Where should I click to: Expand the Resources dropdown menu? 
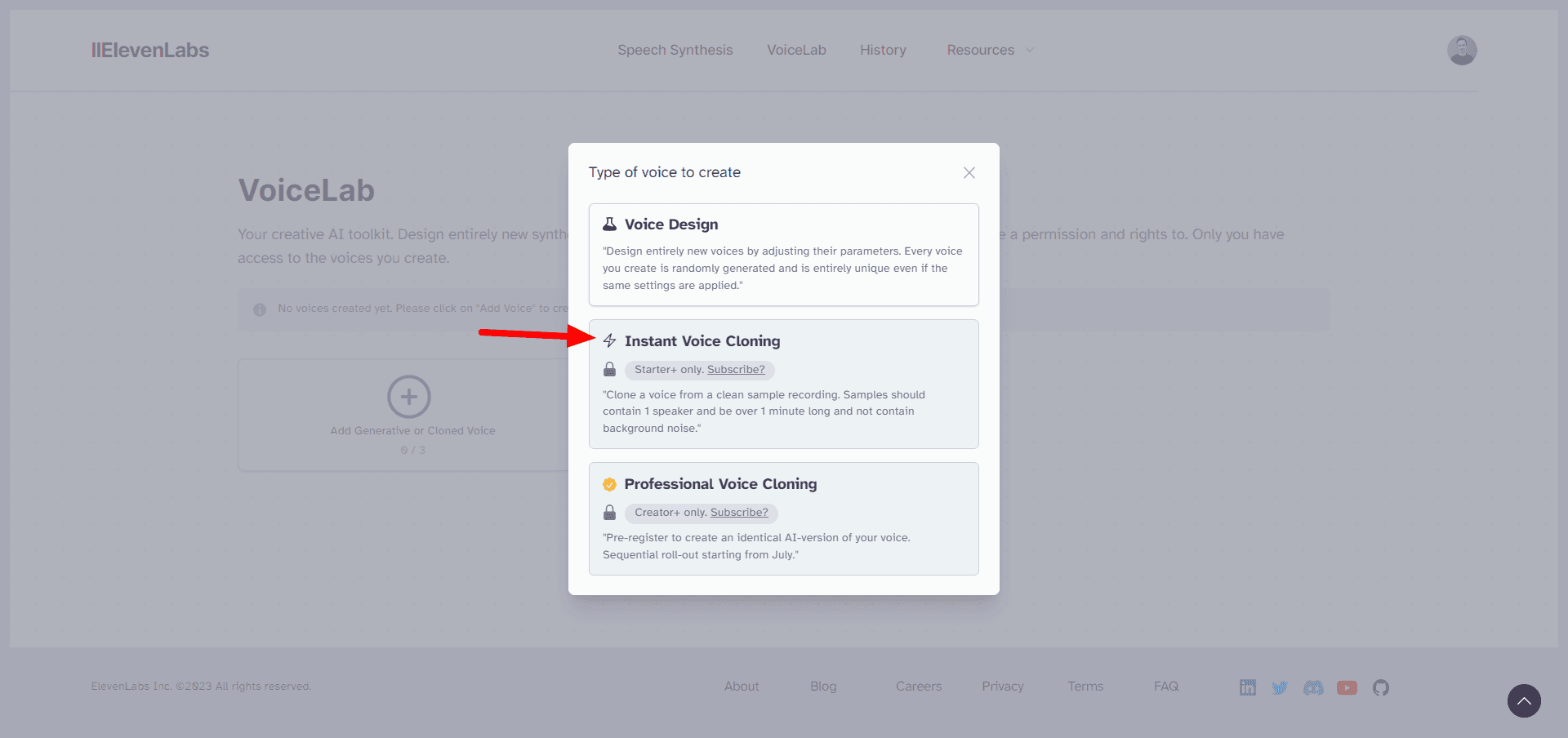(x=990, y=50)
